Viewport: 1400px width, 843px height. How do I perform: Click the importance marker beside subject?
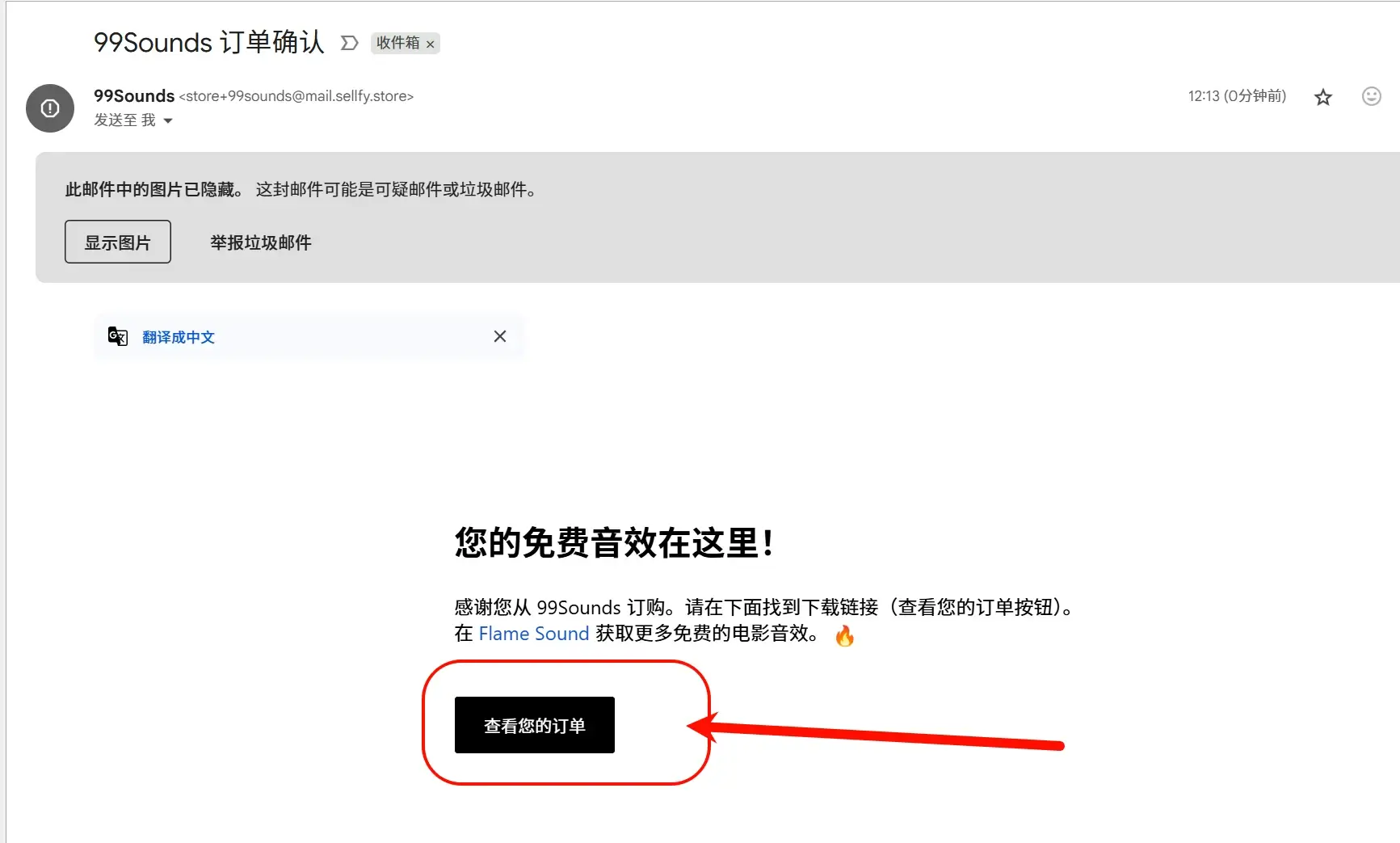point(349,43)
